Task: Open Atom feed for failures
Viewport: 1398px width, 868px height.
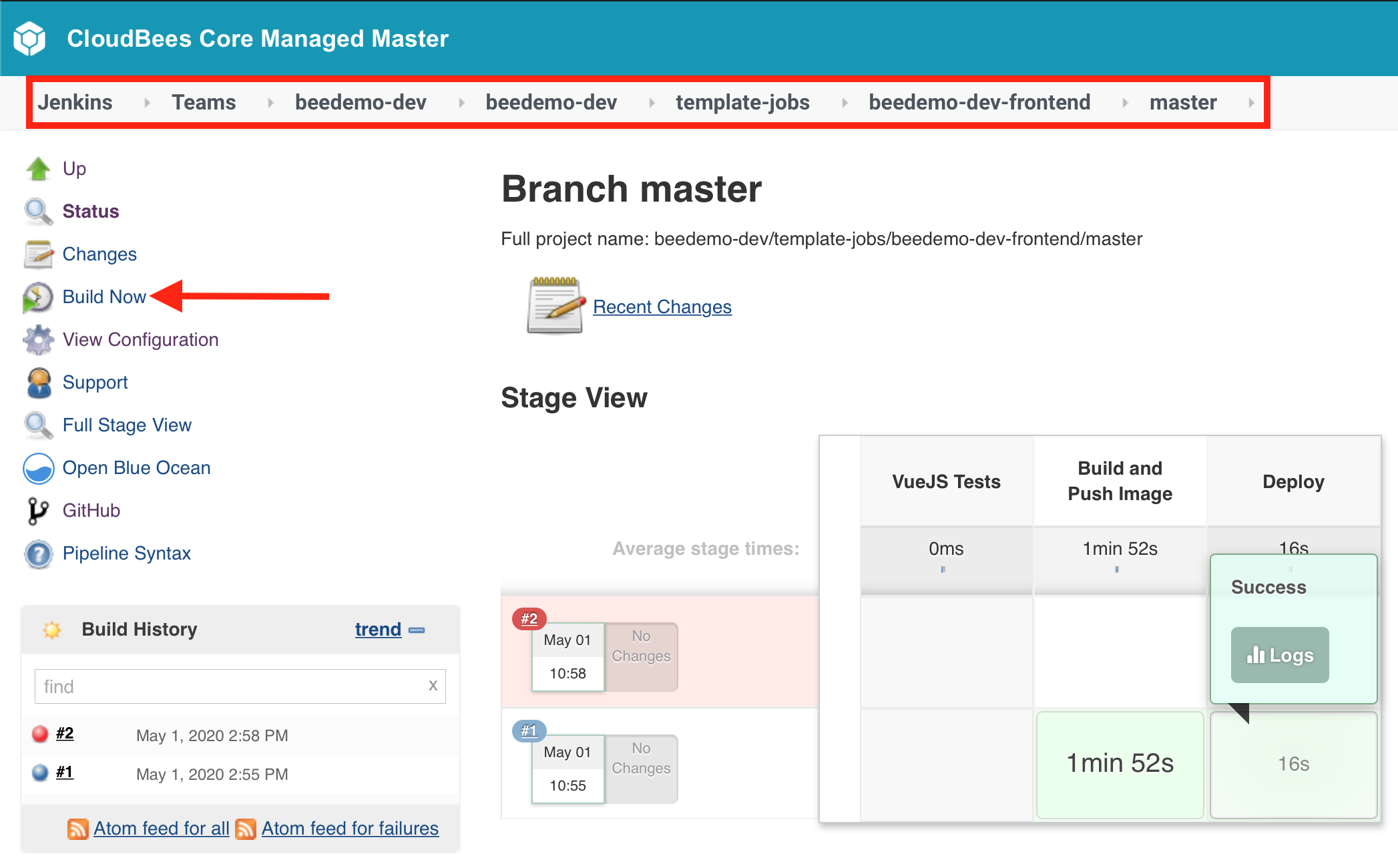Action: coord(350,829)
